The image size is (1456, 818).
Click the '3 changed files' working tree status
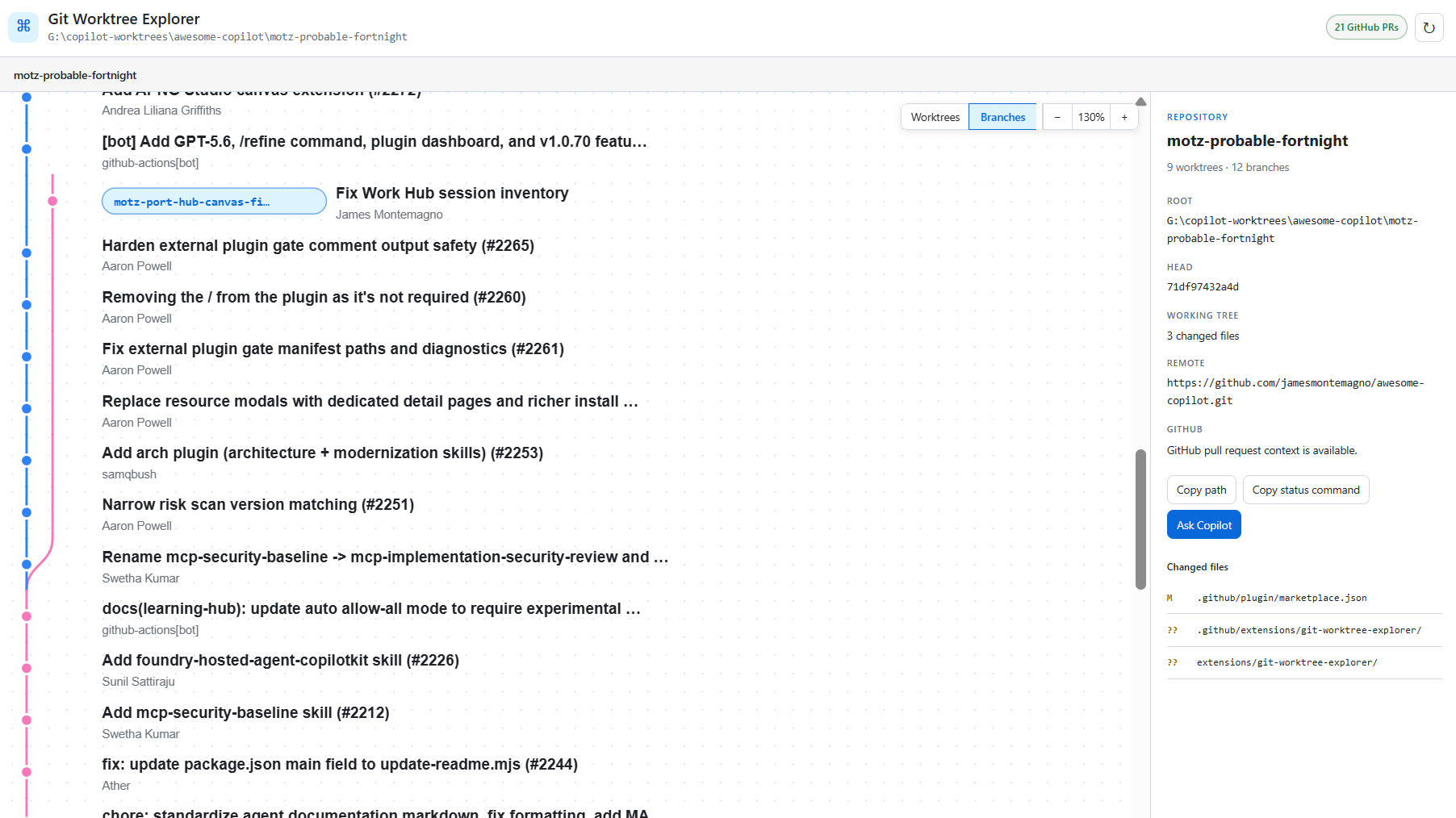tap(1203, 336)
